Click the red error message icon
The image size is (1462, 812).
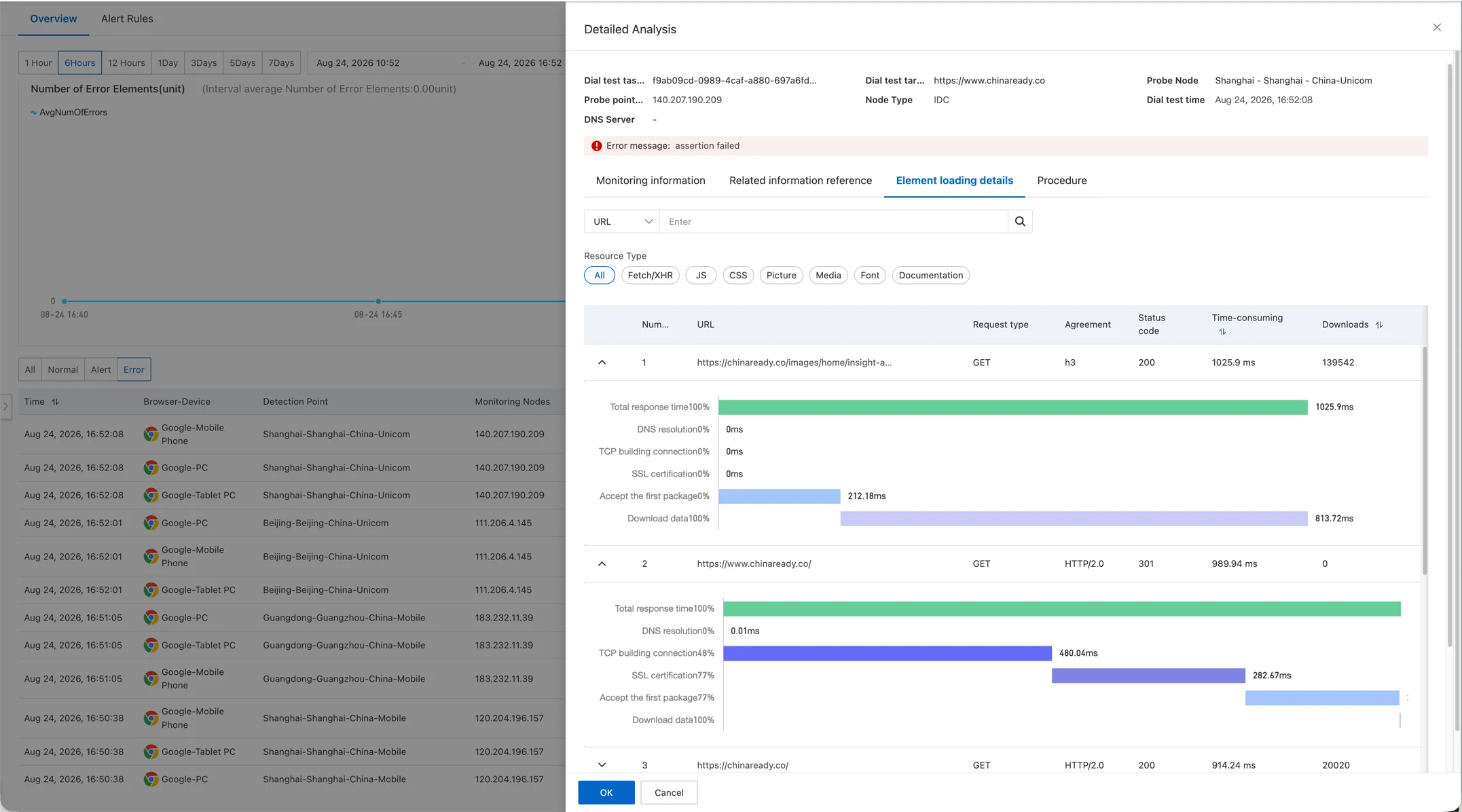pos(596,146)
